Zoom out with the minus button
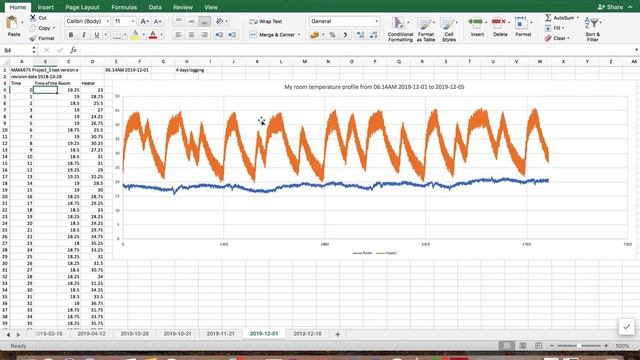640x360 pixels. (x=552, y=346)
